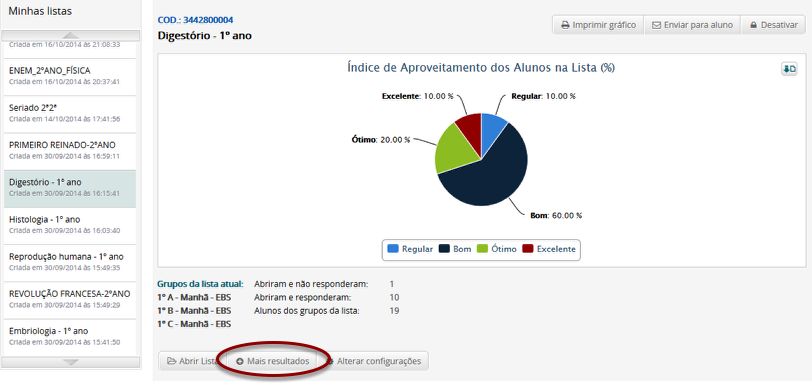Select Reprodução humana - 1º ano list
The image size is (812, 384).
click(x=70, y=263)
